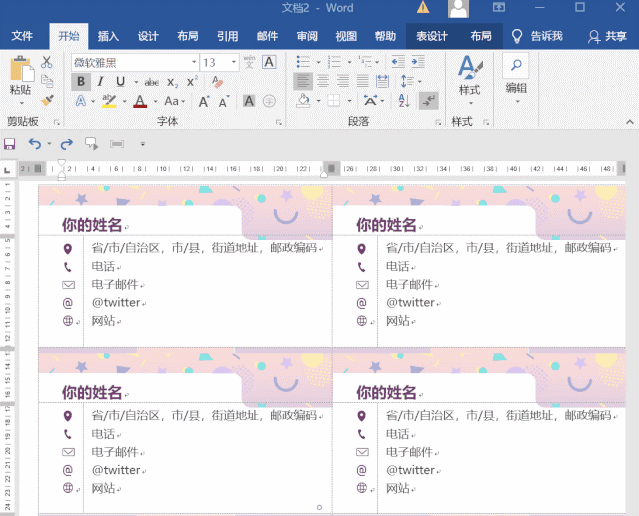Open the font color dropdown arrow
This screenshot has width=639, height=516.
pyautogui.click(x=155, y=101)
